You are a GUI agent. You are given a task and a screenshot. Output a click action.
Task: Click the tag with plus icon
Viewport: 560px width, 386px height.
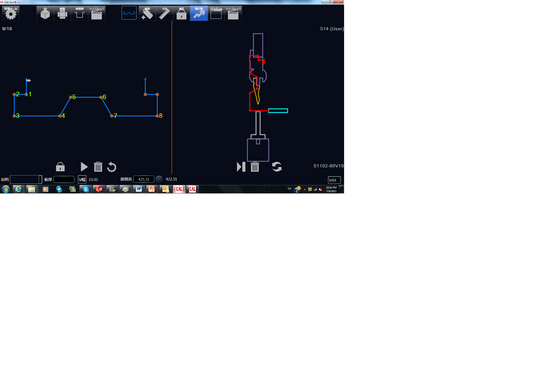tap(147, 14)
